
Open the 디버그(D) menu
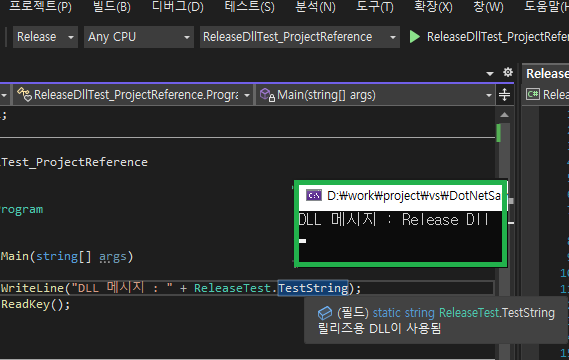point(177,7)
